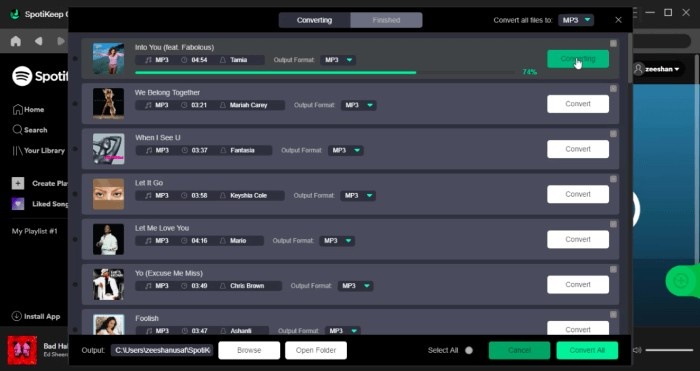Click the volume speaker icon
The image size is (700, 371).
(638, 350)
